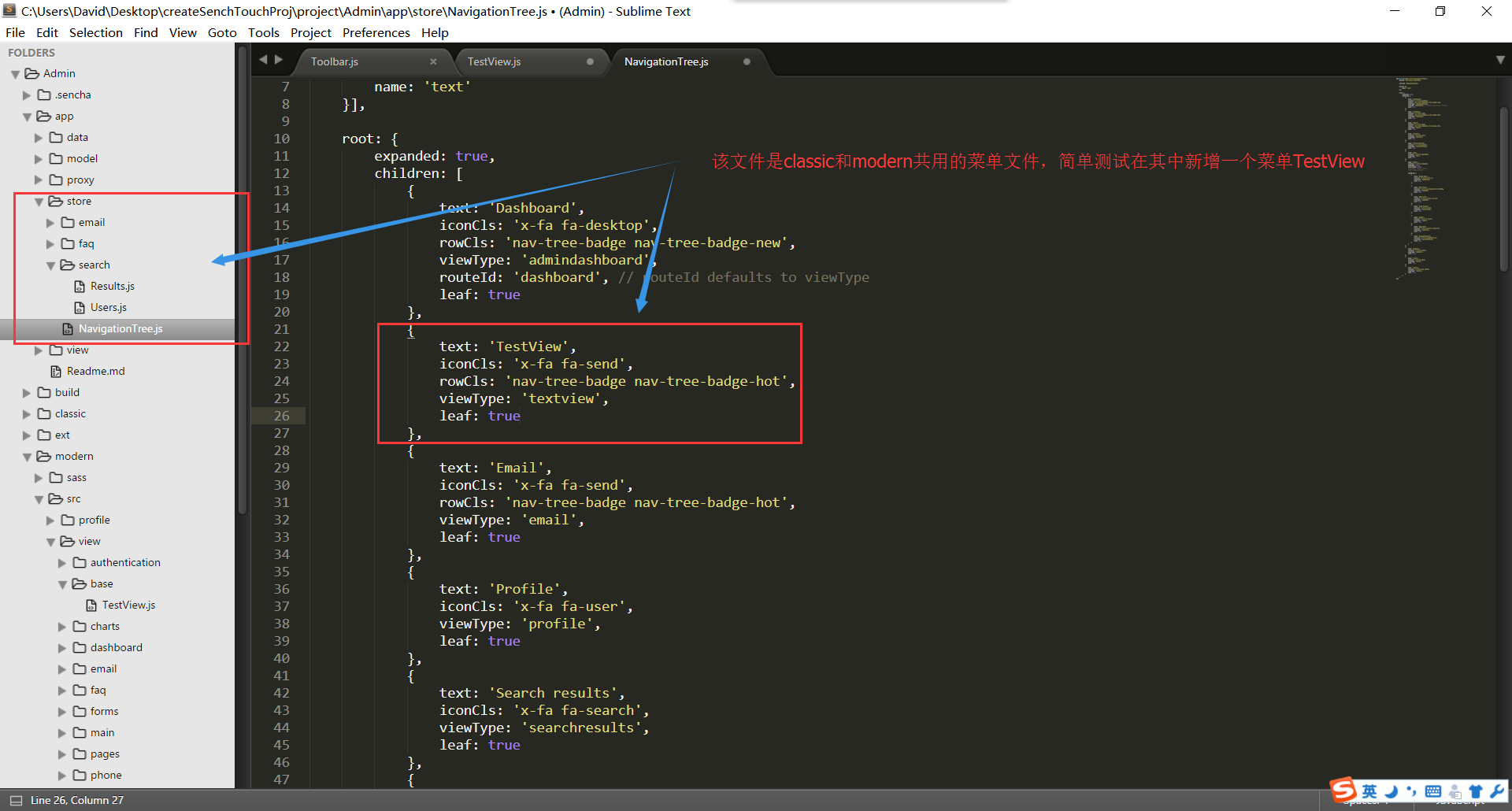Open the Find menu
The height and width of the screenshot is (811, 1512).
pyautogui.click(x=146, y=32)
